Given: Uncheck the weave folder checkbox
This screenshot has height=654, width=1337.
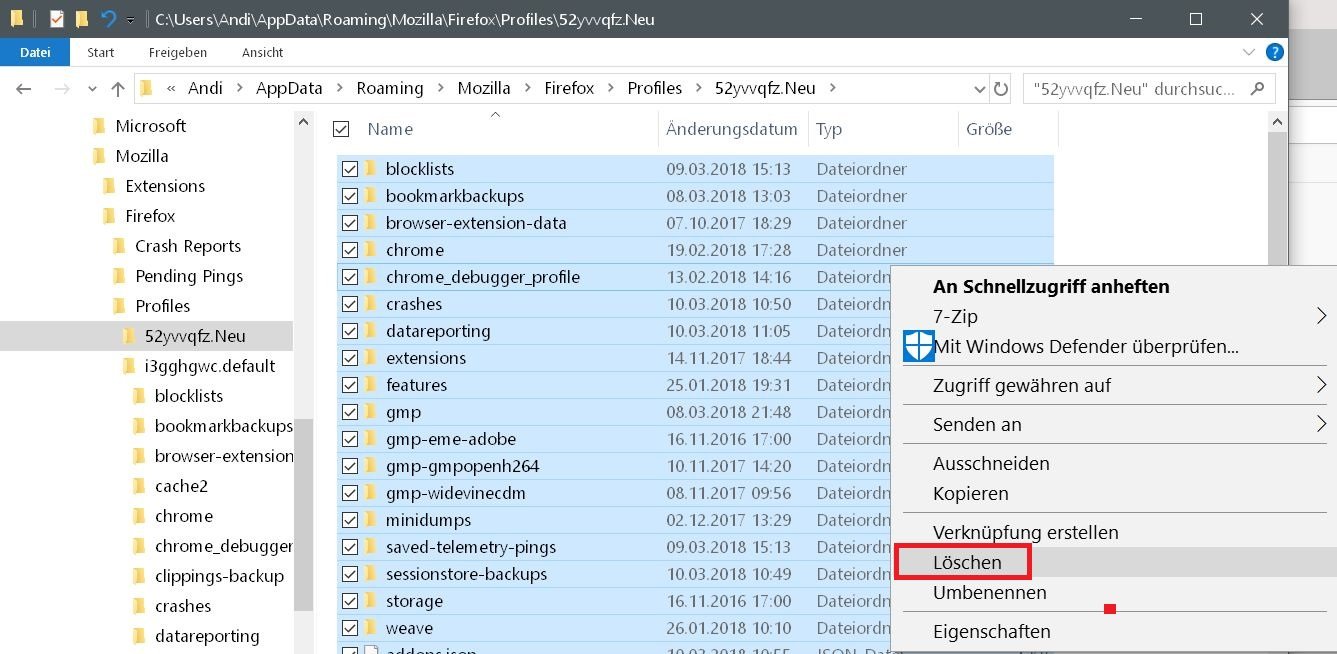Looking at the screenshot, I should coord(349,628).
